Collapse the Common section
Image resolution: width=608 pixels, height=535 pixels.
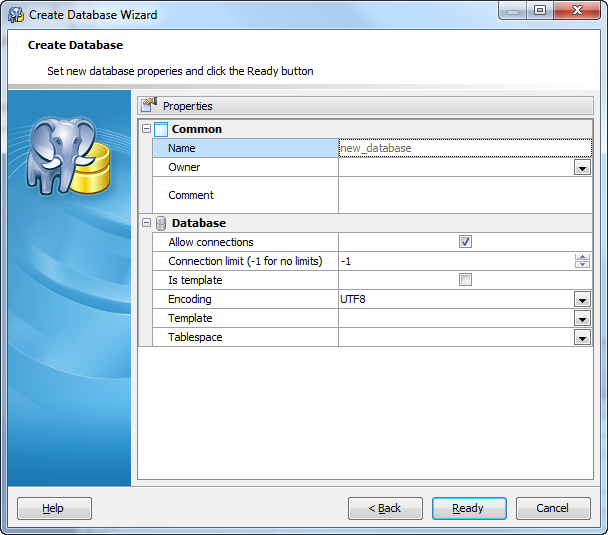(146, 129)
